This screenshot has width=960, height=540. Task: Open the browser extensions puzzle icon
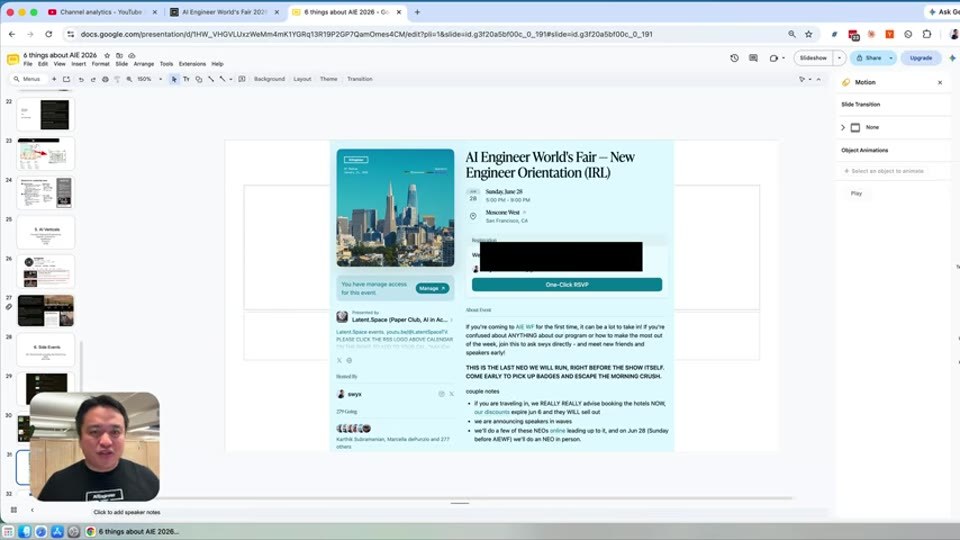[927, 34]
